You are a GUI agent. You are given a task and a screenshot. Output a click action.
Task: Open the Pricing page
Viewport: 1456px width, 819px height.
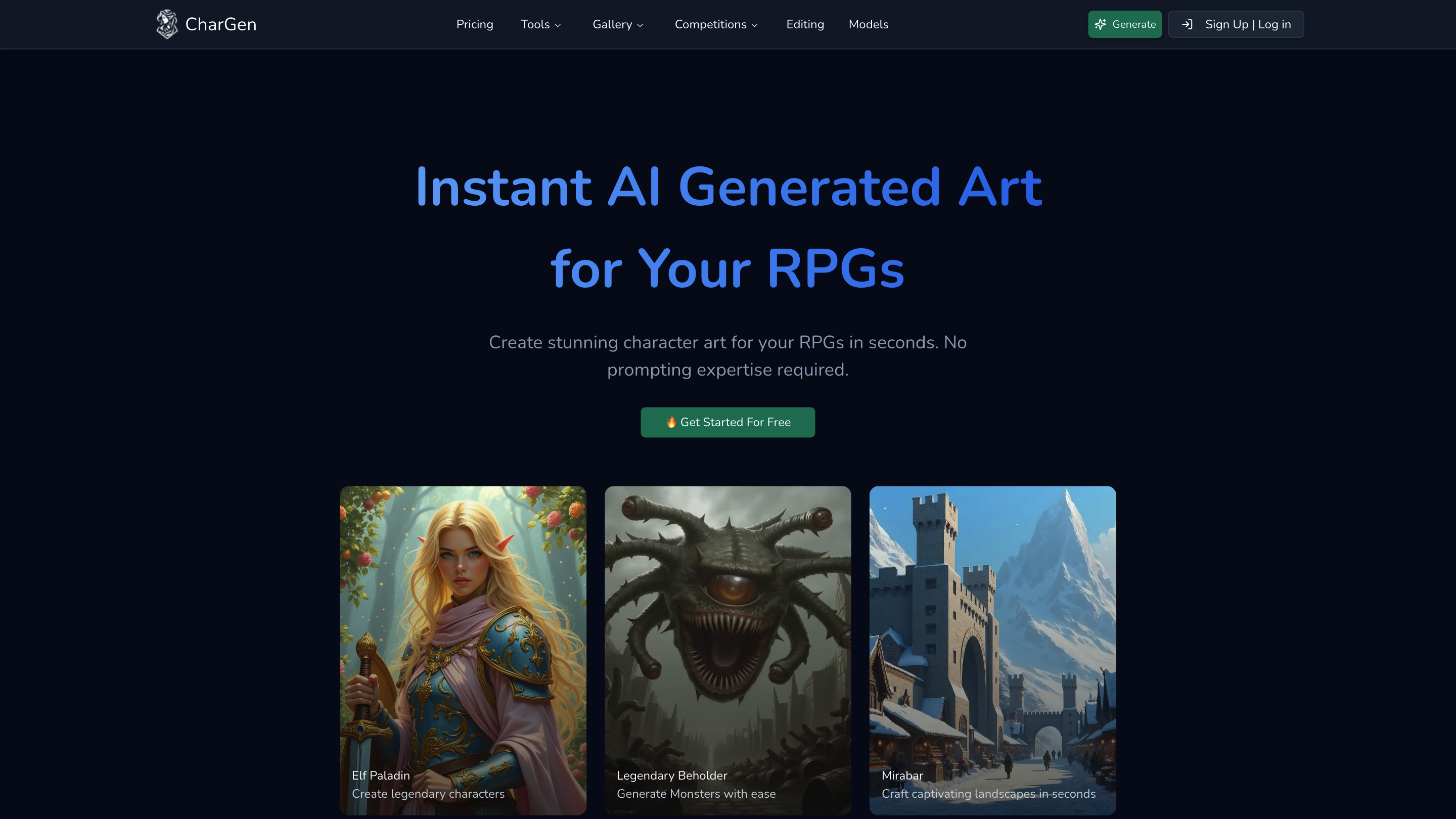tap(475, 24)
